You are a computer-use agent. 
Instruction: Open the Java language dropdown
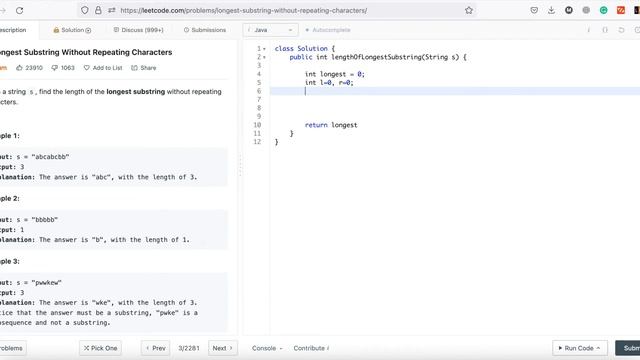tap(270, 30)
